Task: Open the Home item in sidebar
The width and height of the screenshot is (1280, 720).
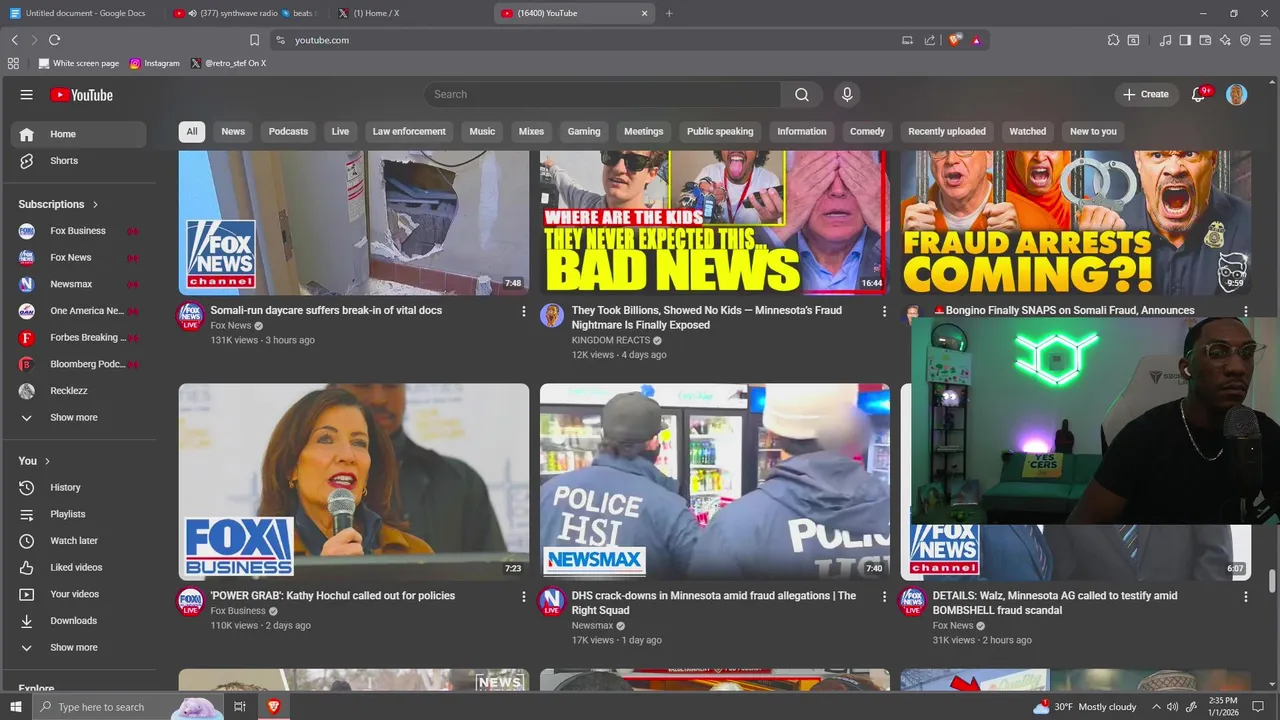Action: click(x=78, y=134)
